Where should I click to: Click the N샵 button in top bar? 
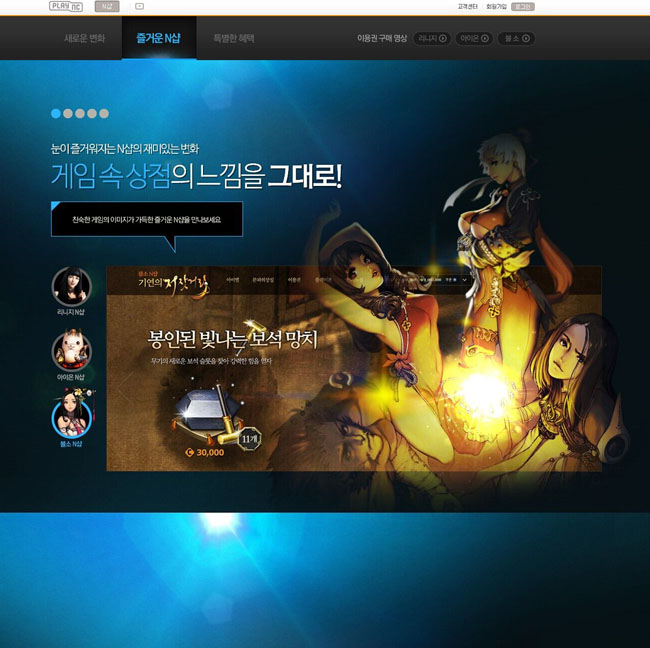[107, 6]
